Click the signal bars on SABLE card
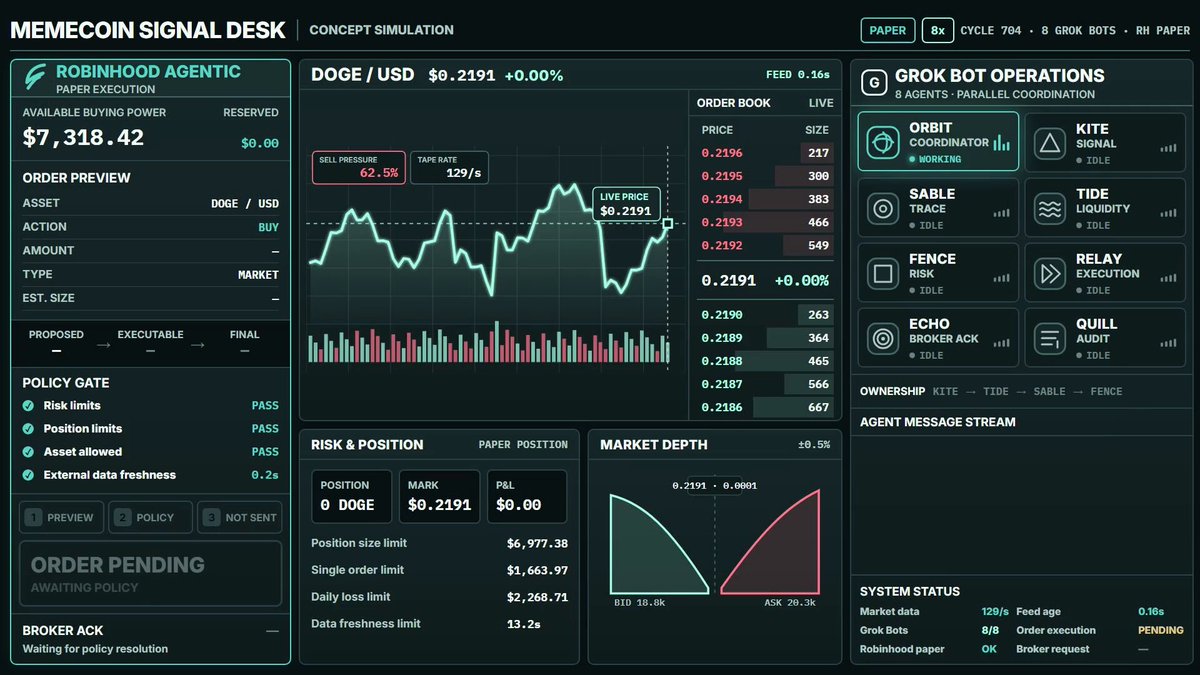Image resolution: width=1200 pixels, height=675 pixels. click(x=1001, y=213)
